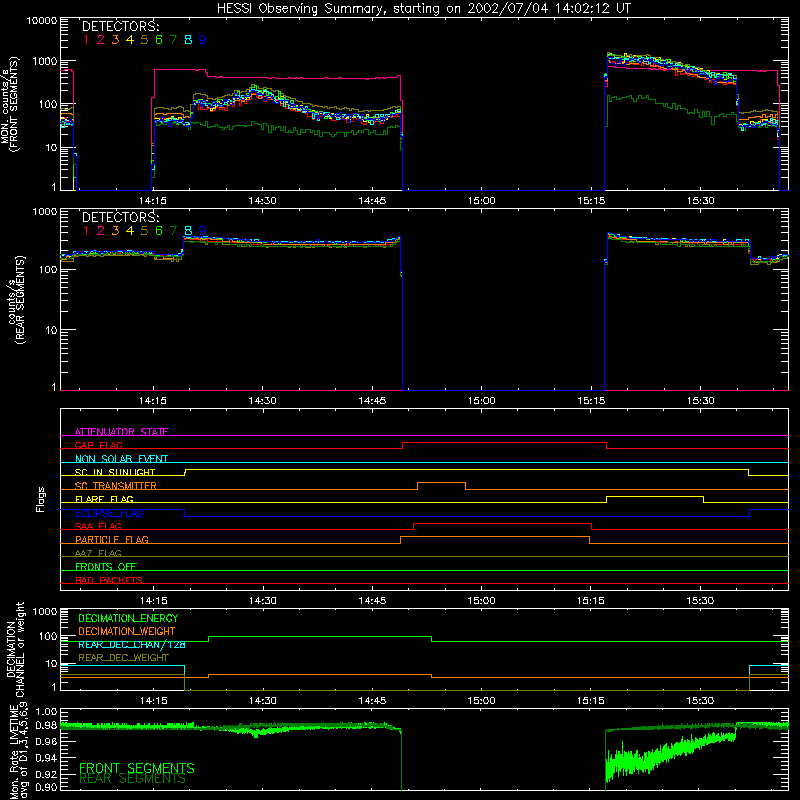Screen dimensions: 800x800
Task: Click the ATTENUATOR_STATE flag label
Action: 121,432
